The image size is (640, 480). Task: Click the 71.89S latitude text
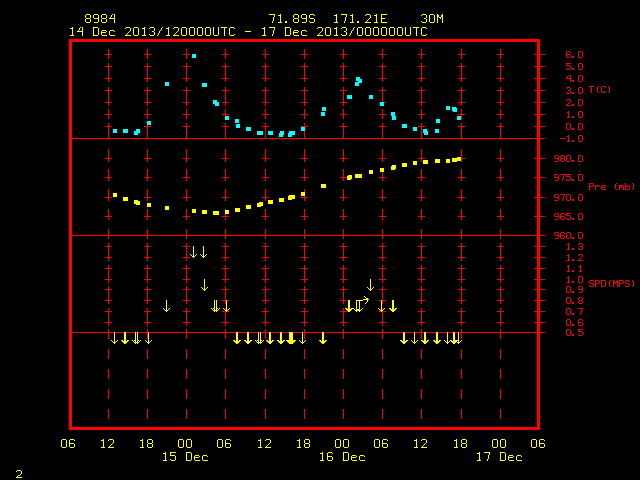tap(292, 19)
